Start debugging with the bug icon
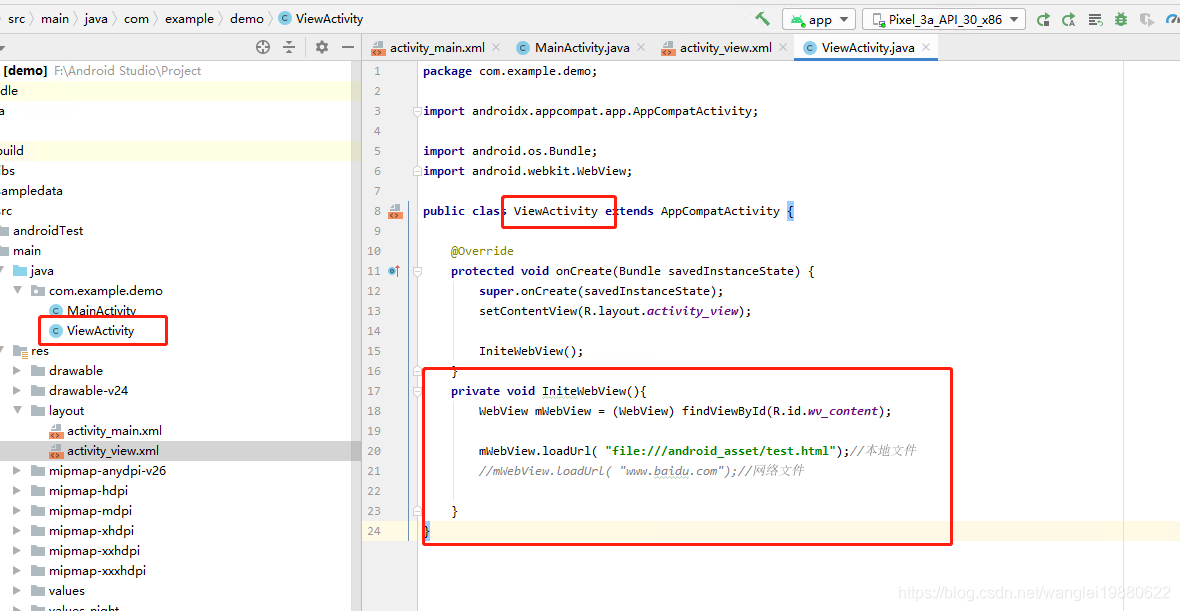 1121,20
